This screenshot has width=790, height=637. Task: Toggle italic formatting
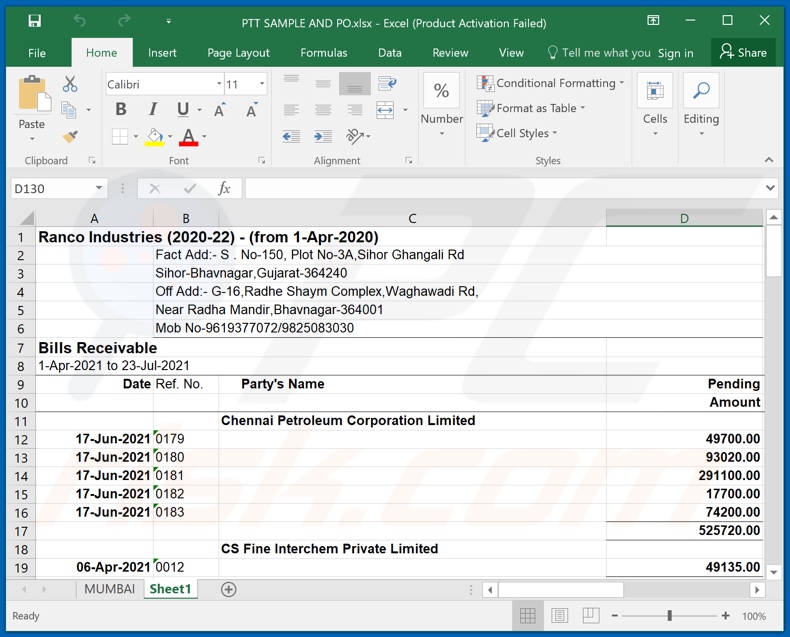point(153,109)
